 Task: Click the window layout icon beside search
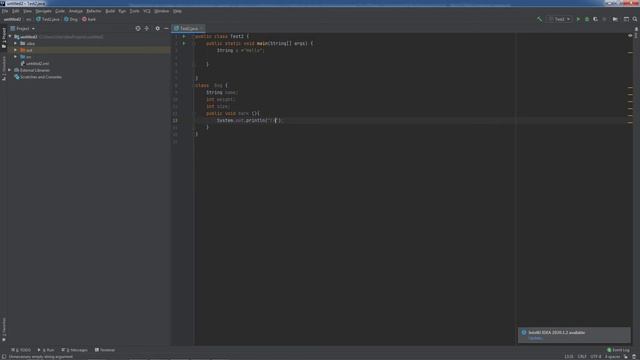click(626, 19)
